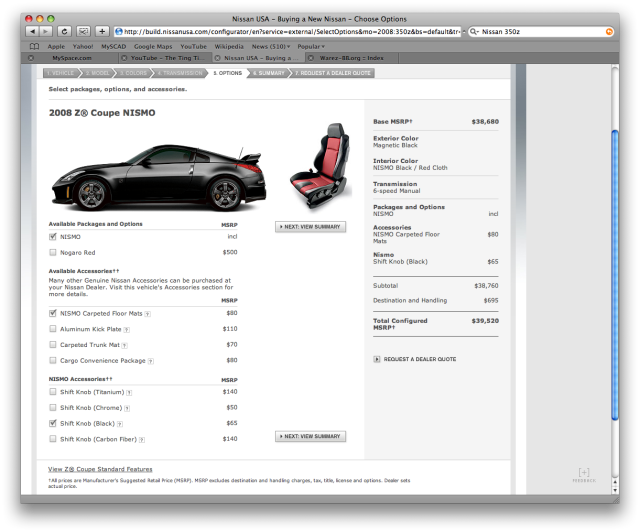Open the Popular bookmarks dropdown
This screenshot has width=640, height=532.
point(311,47)
